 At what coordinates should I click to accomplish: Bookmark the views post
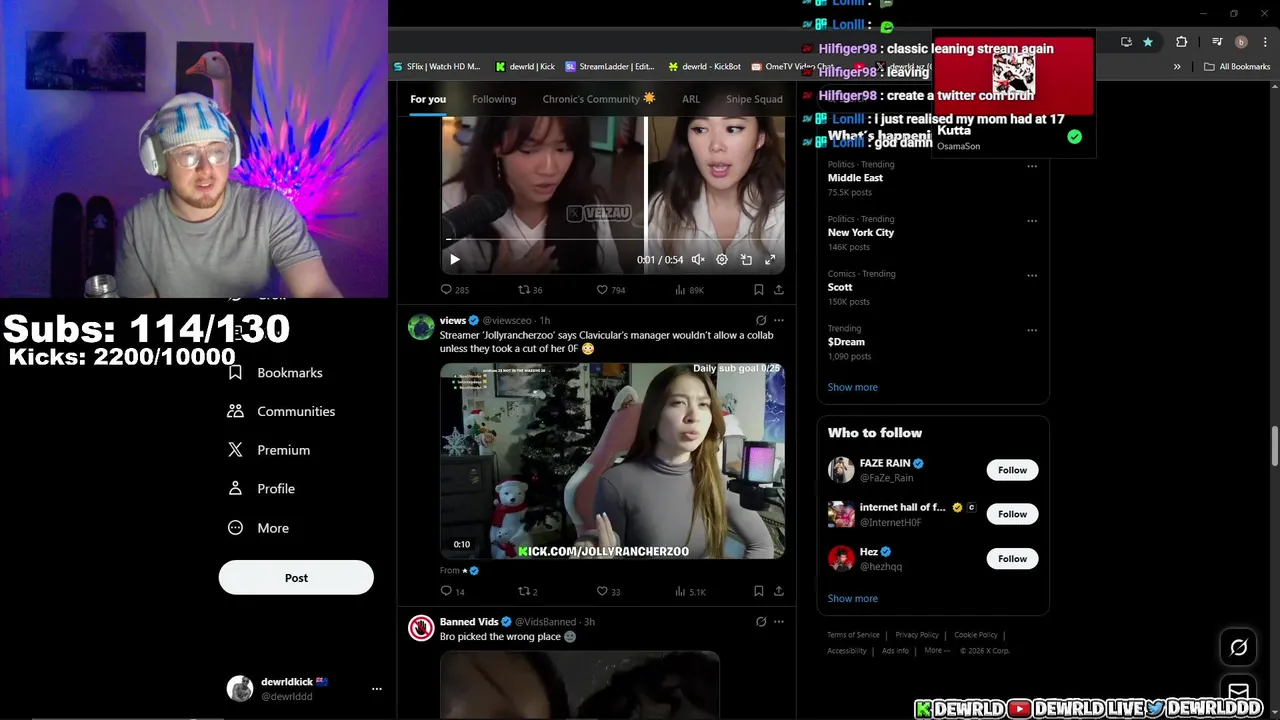[758, 591]
